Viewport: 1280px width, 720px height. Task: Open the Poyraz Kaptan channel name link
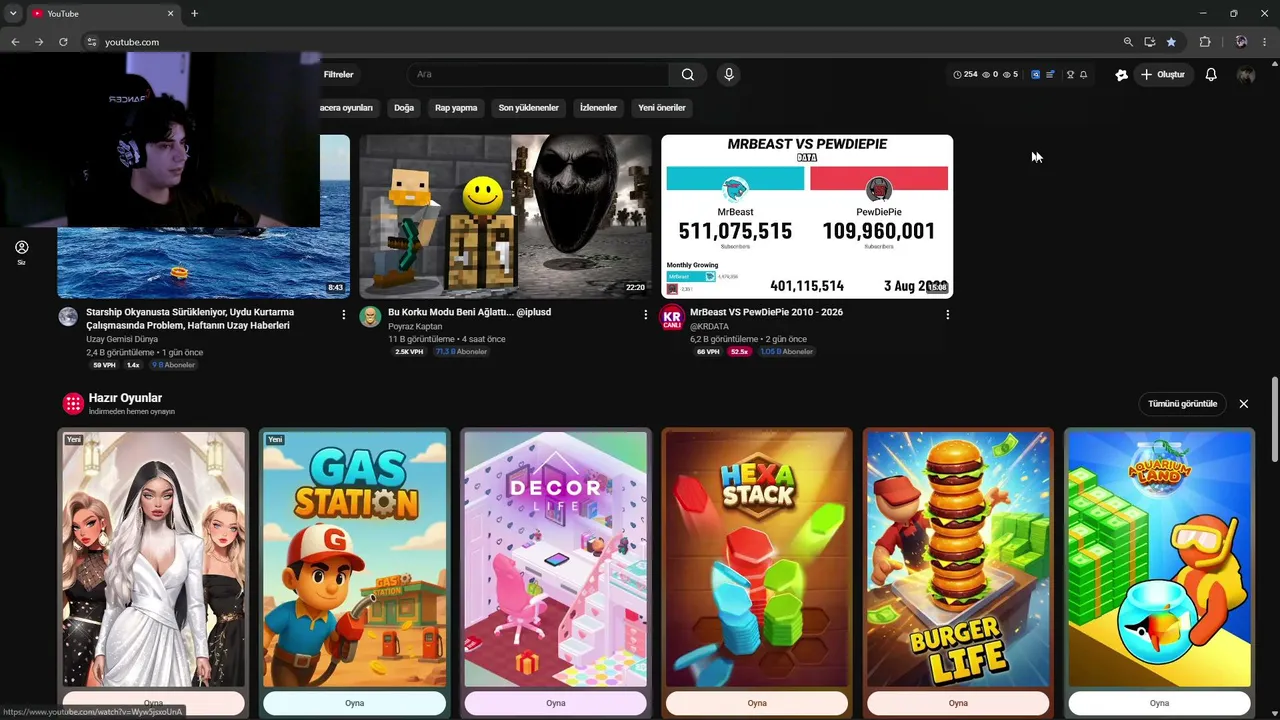click(415, 327)
